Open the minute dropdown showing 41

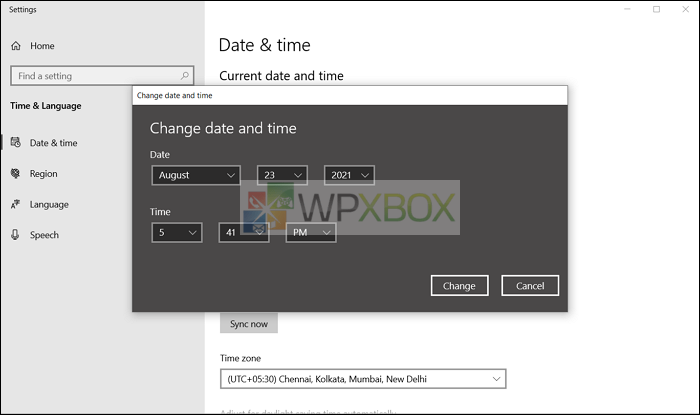point(244,232)
